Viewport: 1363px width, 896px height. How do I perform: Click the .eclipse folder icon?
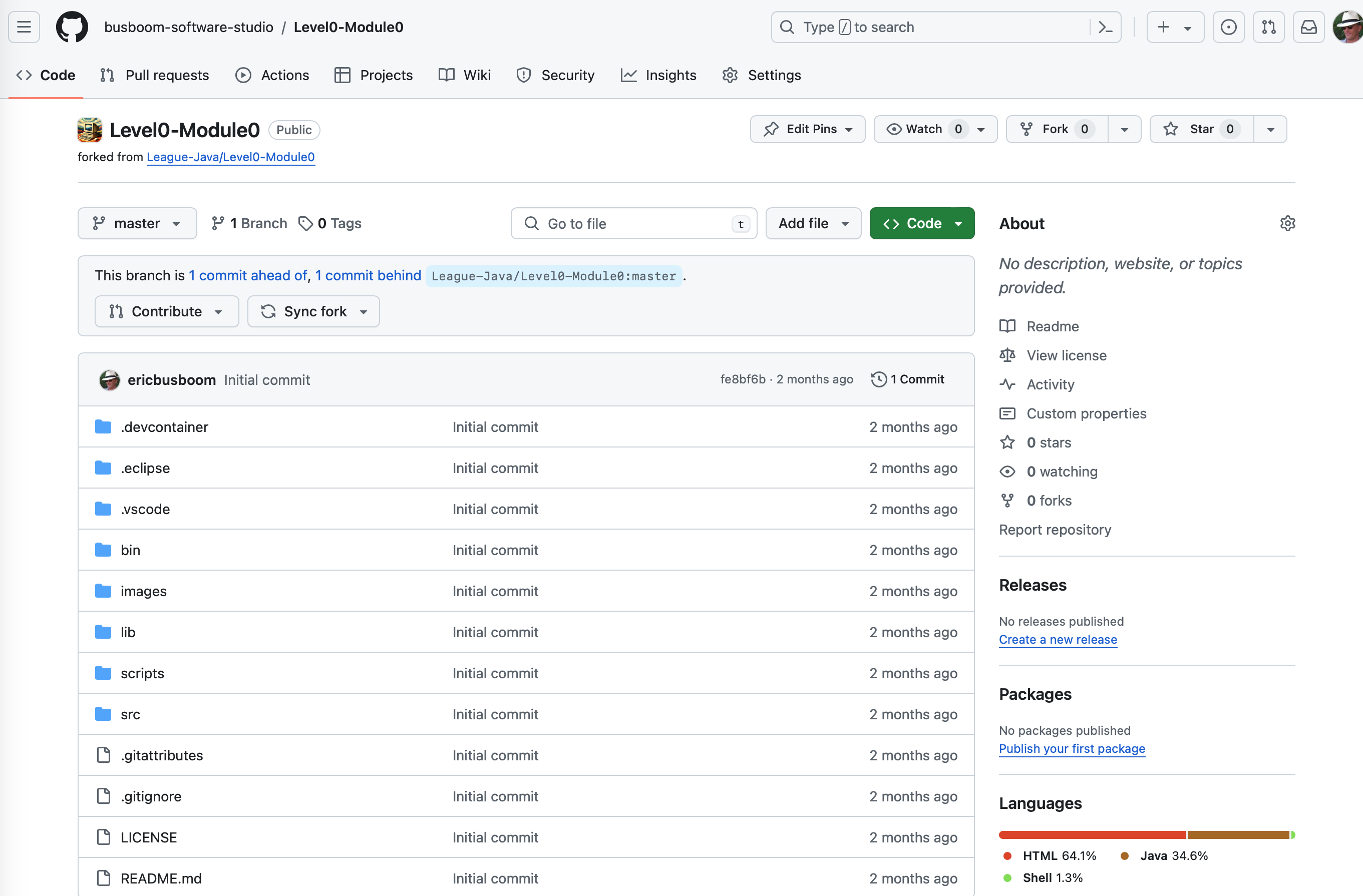point(103,468)
